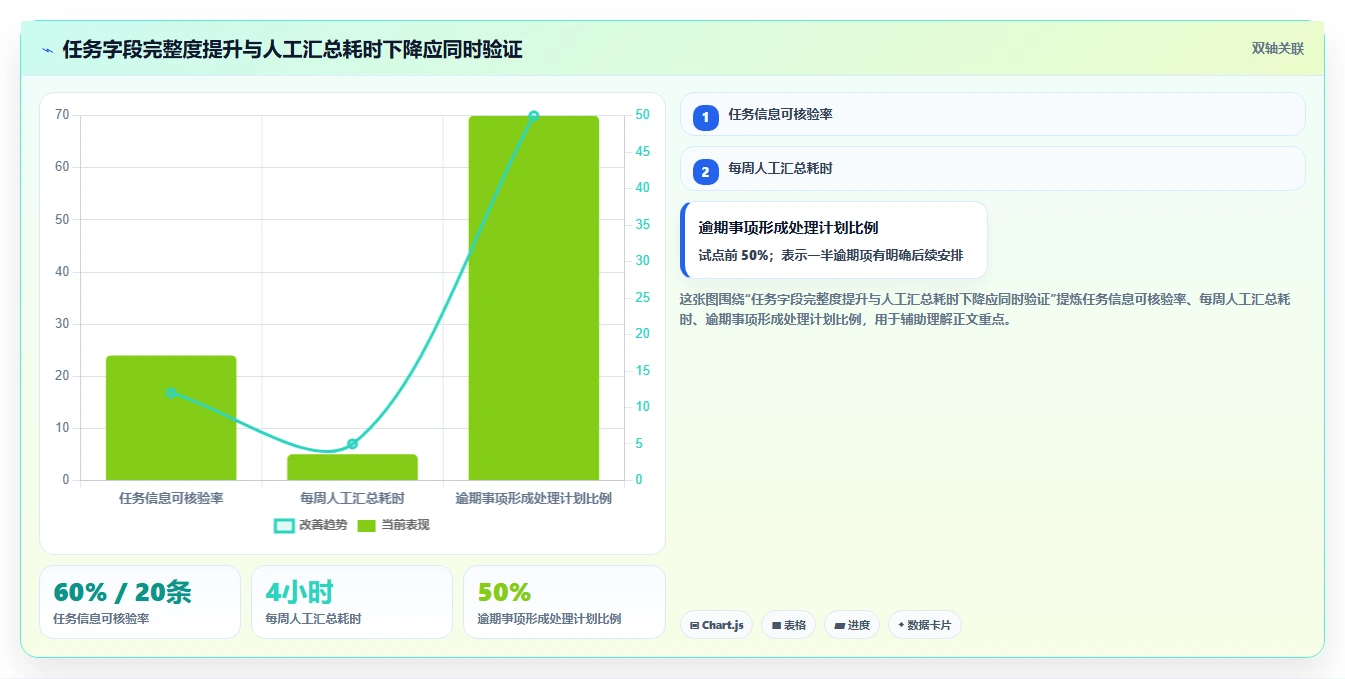Open the 逾期事项形成处理计划比例 detail card

click(834, 240)
